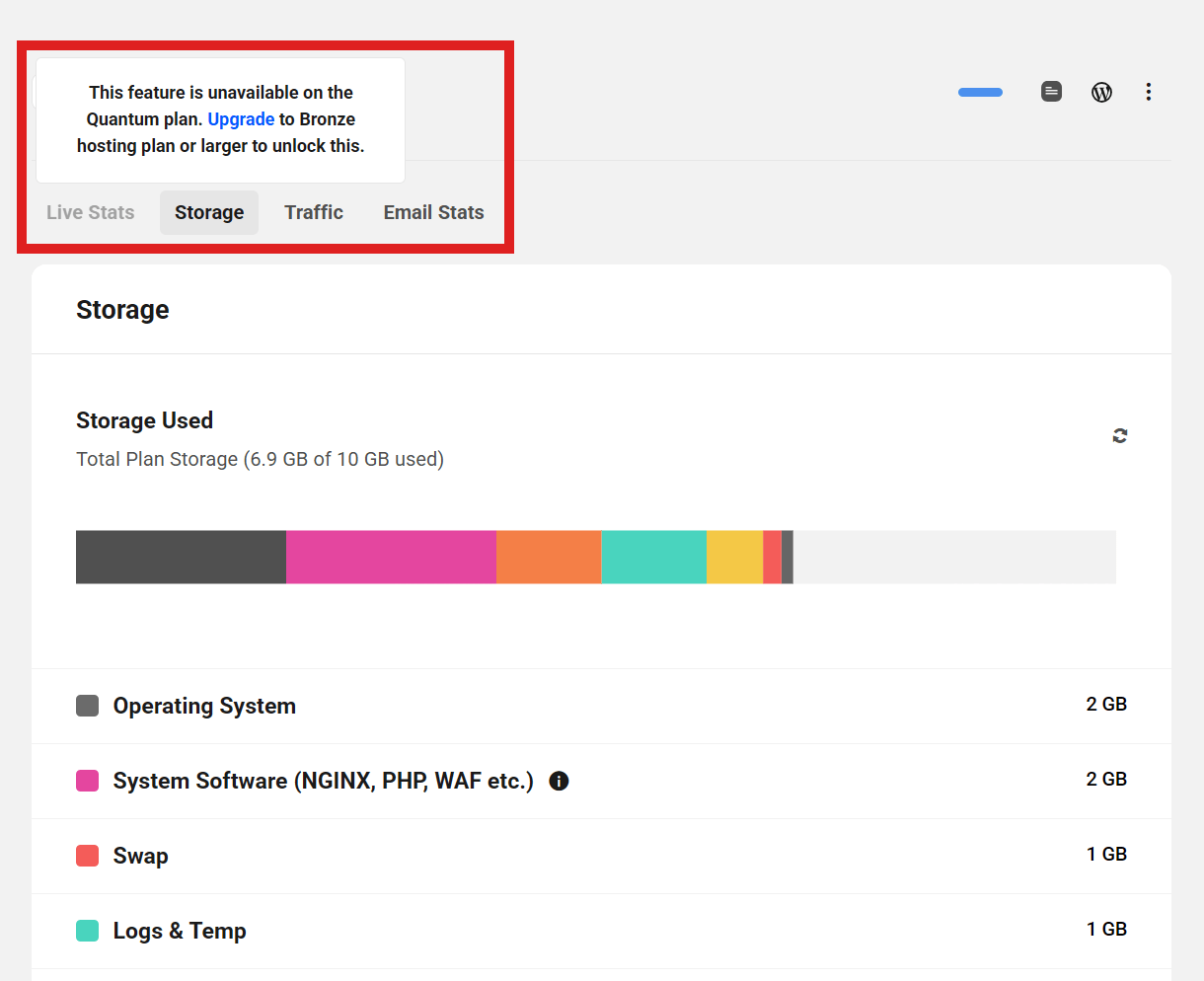
Task: Click the blue pill button at top
Action: tap(980, 92)
